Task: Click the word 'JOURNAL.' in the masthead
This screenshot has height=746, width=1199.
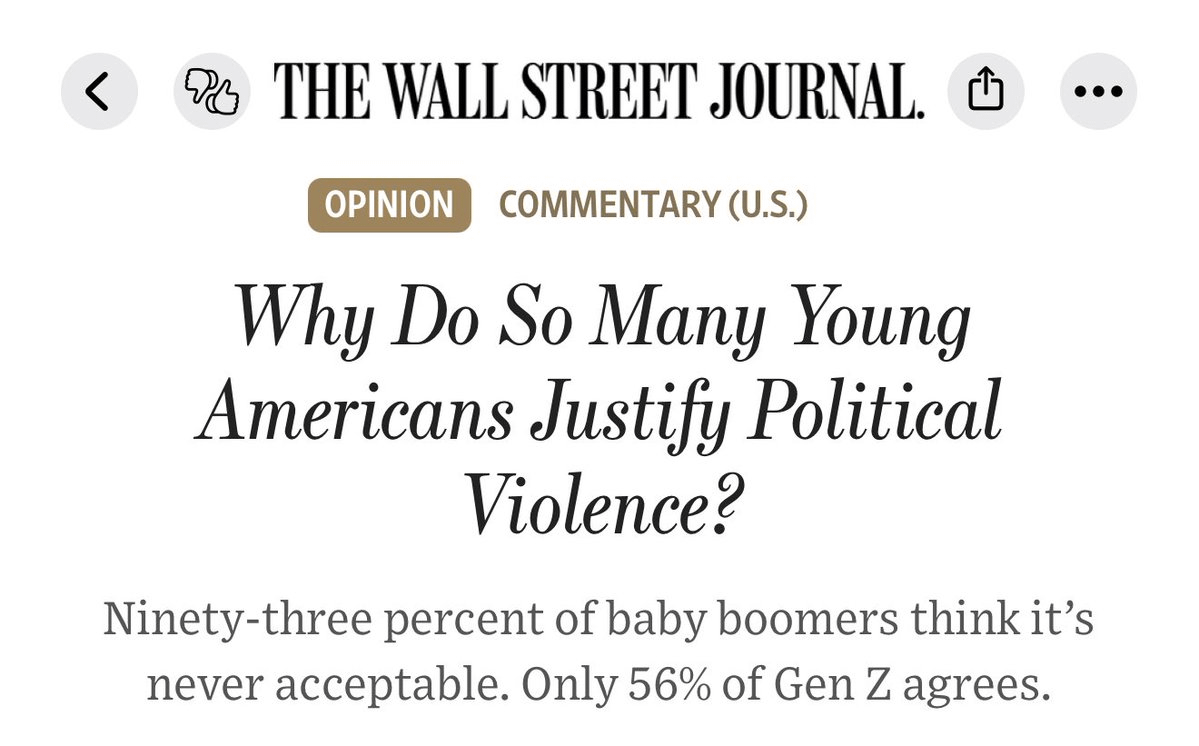Action: pos(817,91)
